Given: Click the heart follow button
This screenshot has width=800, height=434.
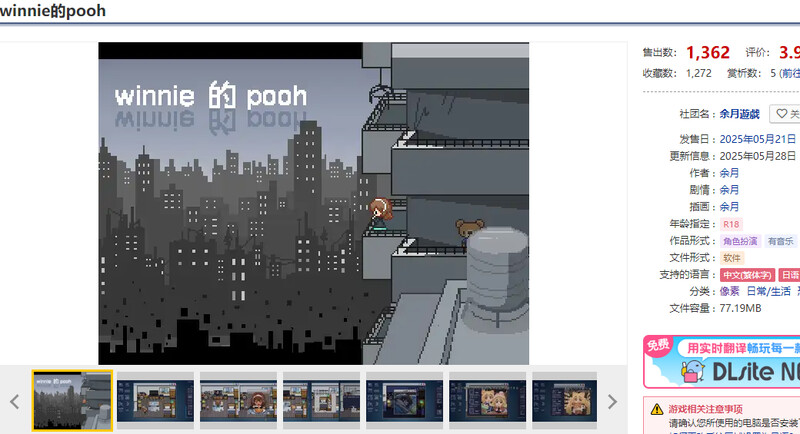Looking at the screenshot, I should click(x=786, y=114).
